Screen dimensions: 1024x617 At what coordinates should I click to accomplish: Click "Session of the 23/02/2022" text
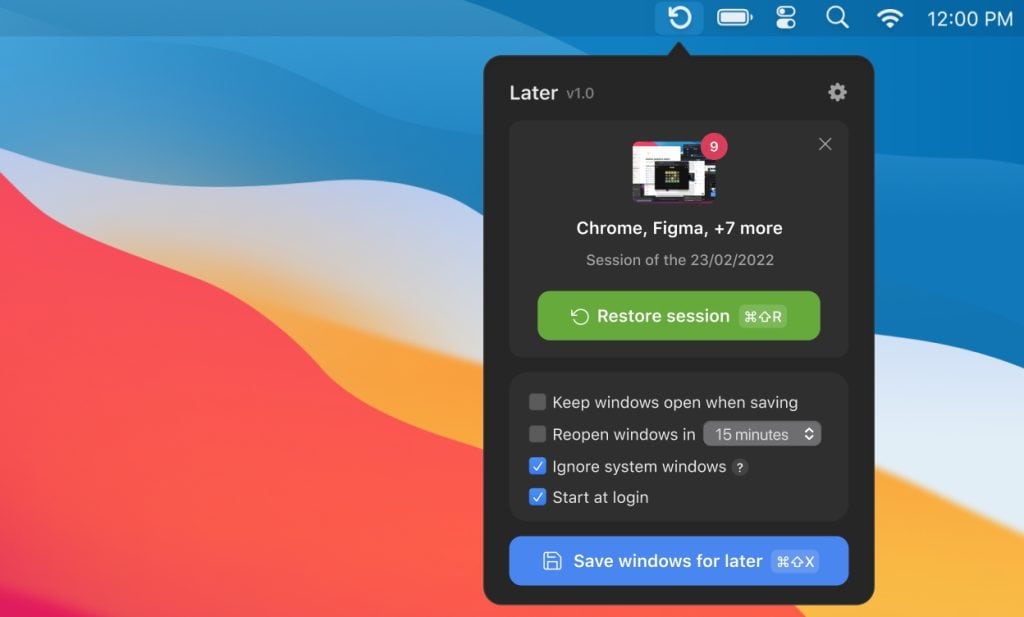[x=680, y=260]
